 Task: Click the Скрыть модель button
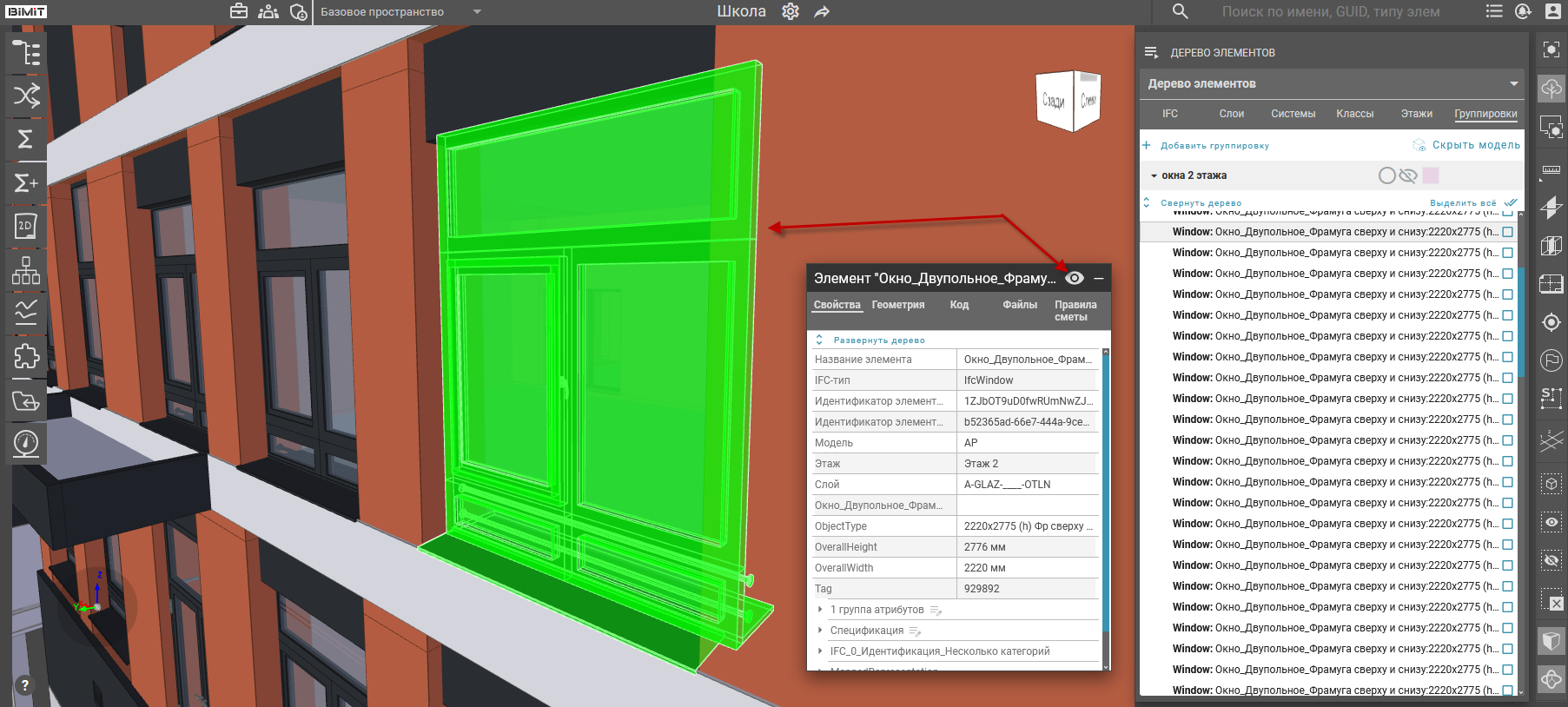[1475, 145]
